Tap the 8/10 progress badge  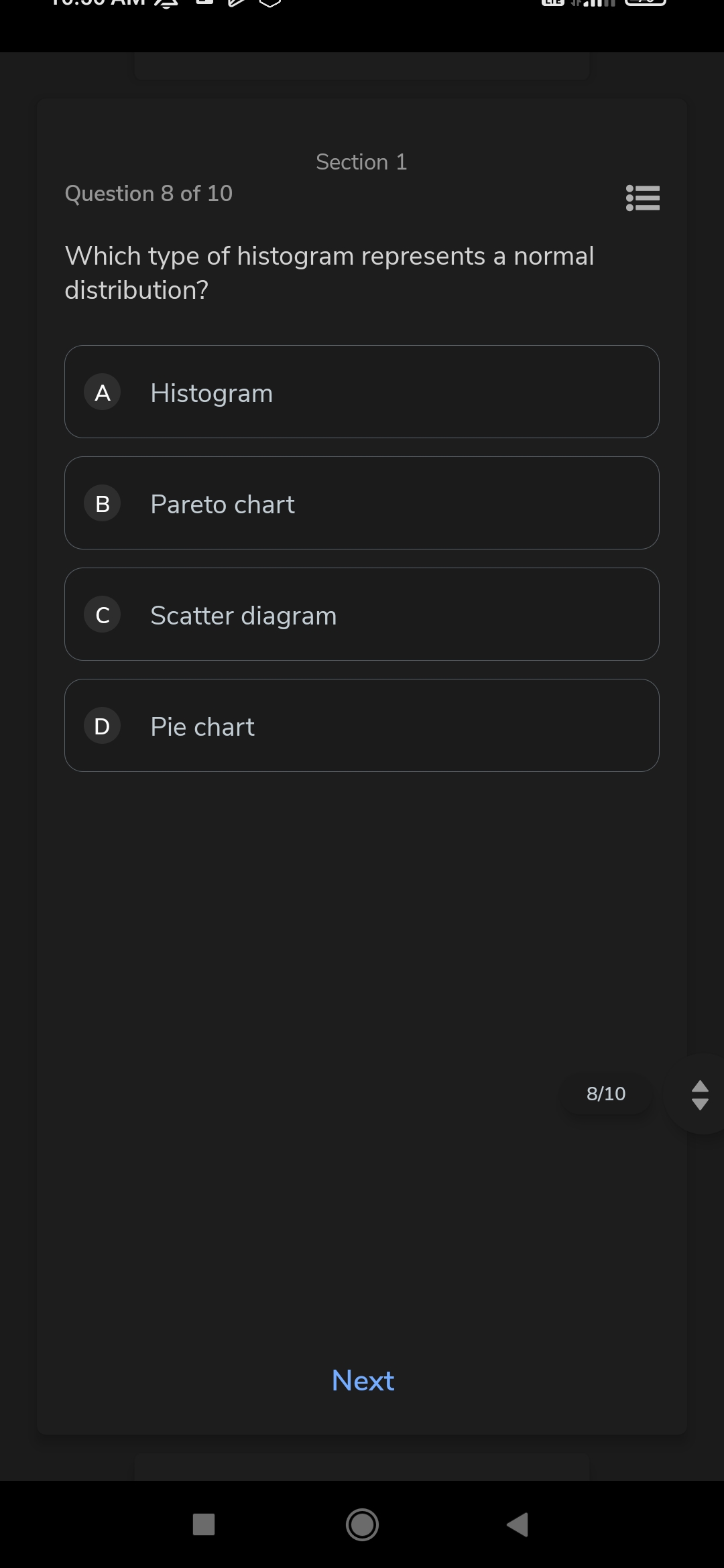[x=606, y=1094]
